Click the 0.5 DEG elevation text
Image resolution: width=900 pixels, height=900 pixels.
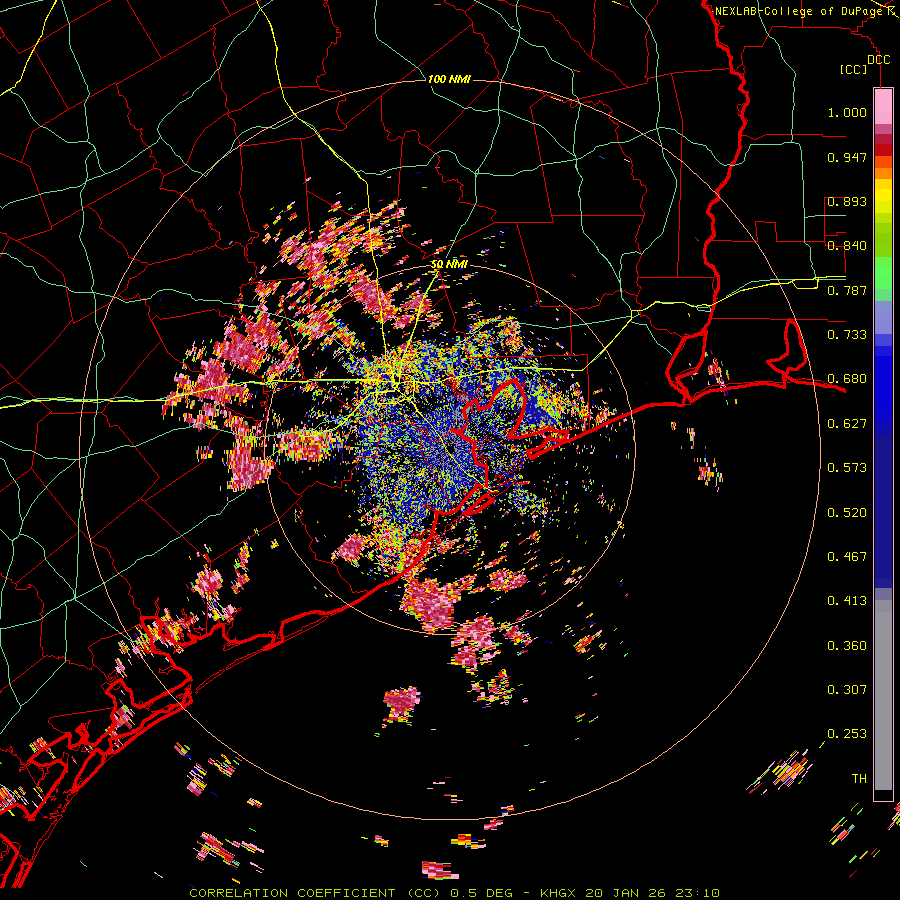click(x=482, y=893)
